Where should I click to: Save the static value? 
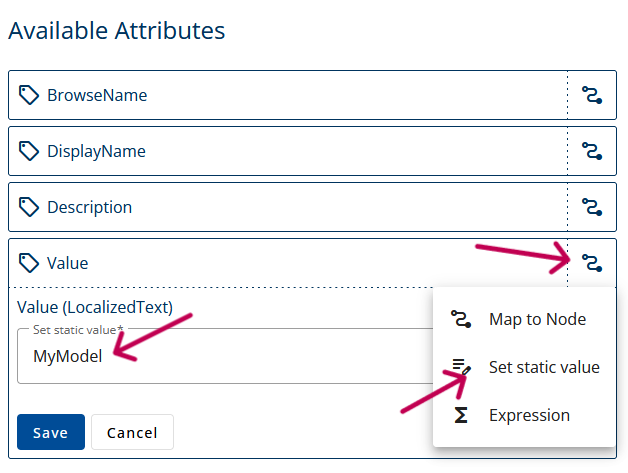point(51,432)
